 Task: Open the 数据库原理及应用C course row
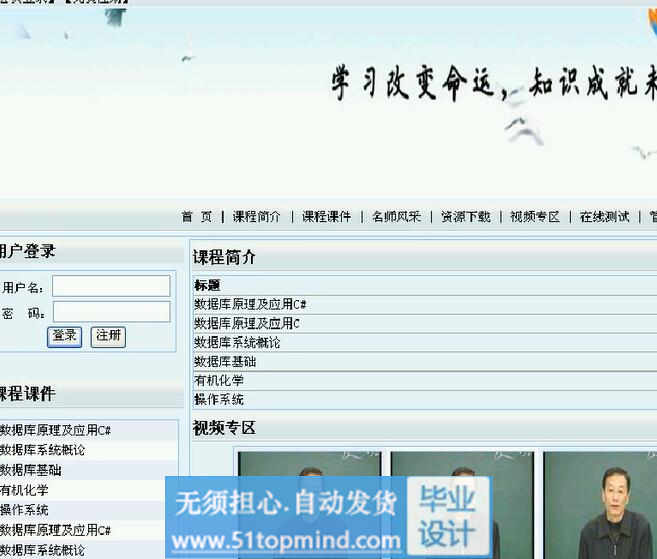pyautogui.click(x=247, y=323)
